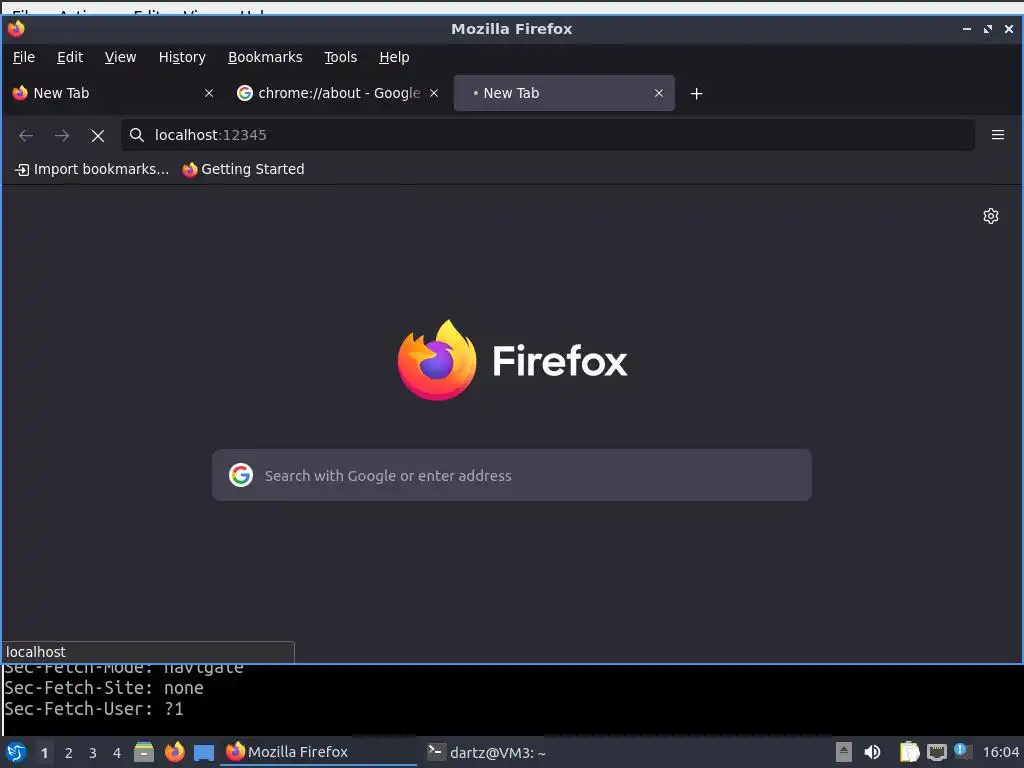Open the Firefox hamburger application menu

click(x=997, y=135)
